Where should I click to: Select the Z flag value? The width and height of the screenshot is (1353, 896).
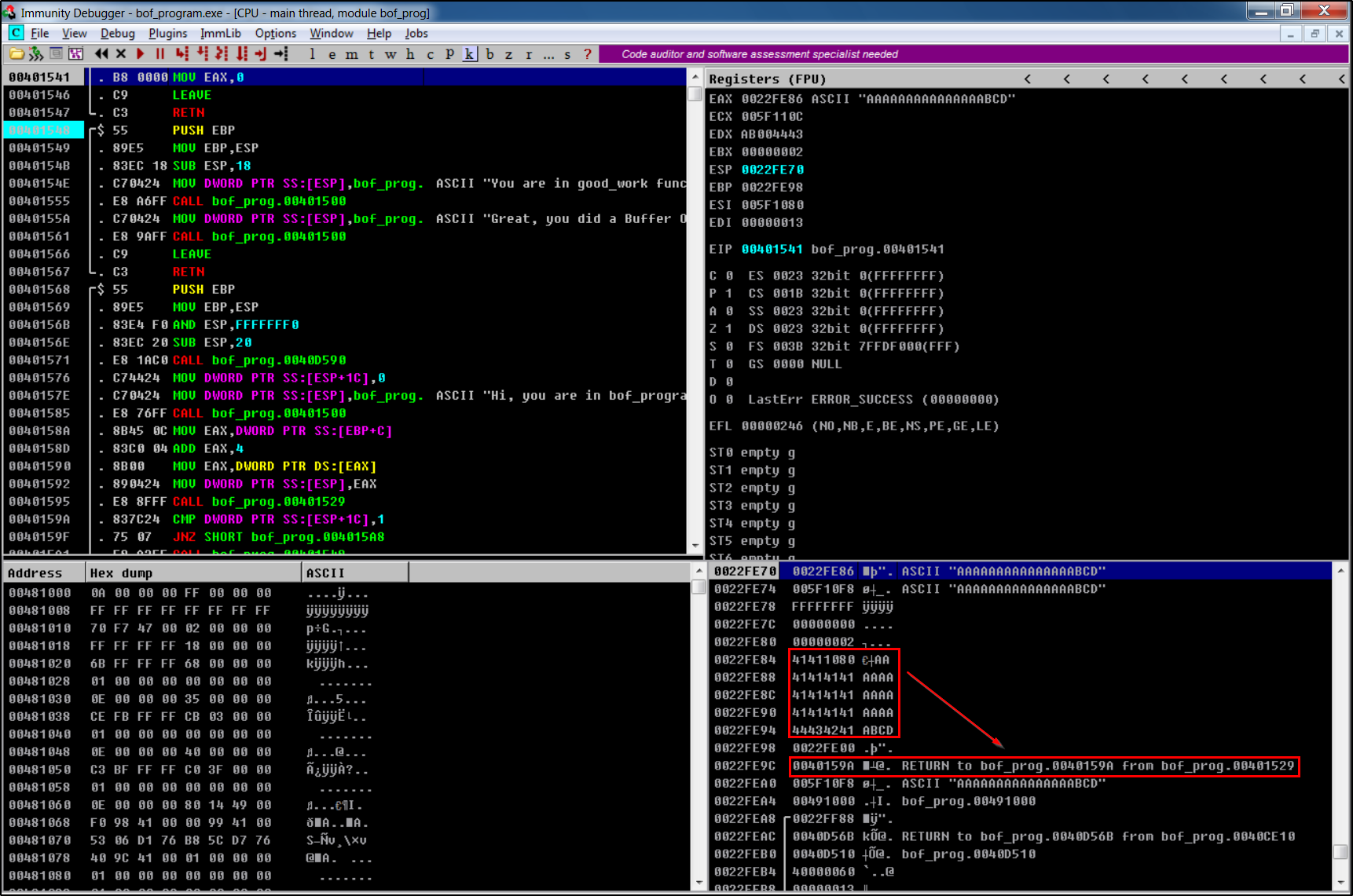(729, 328)
